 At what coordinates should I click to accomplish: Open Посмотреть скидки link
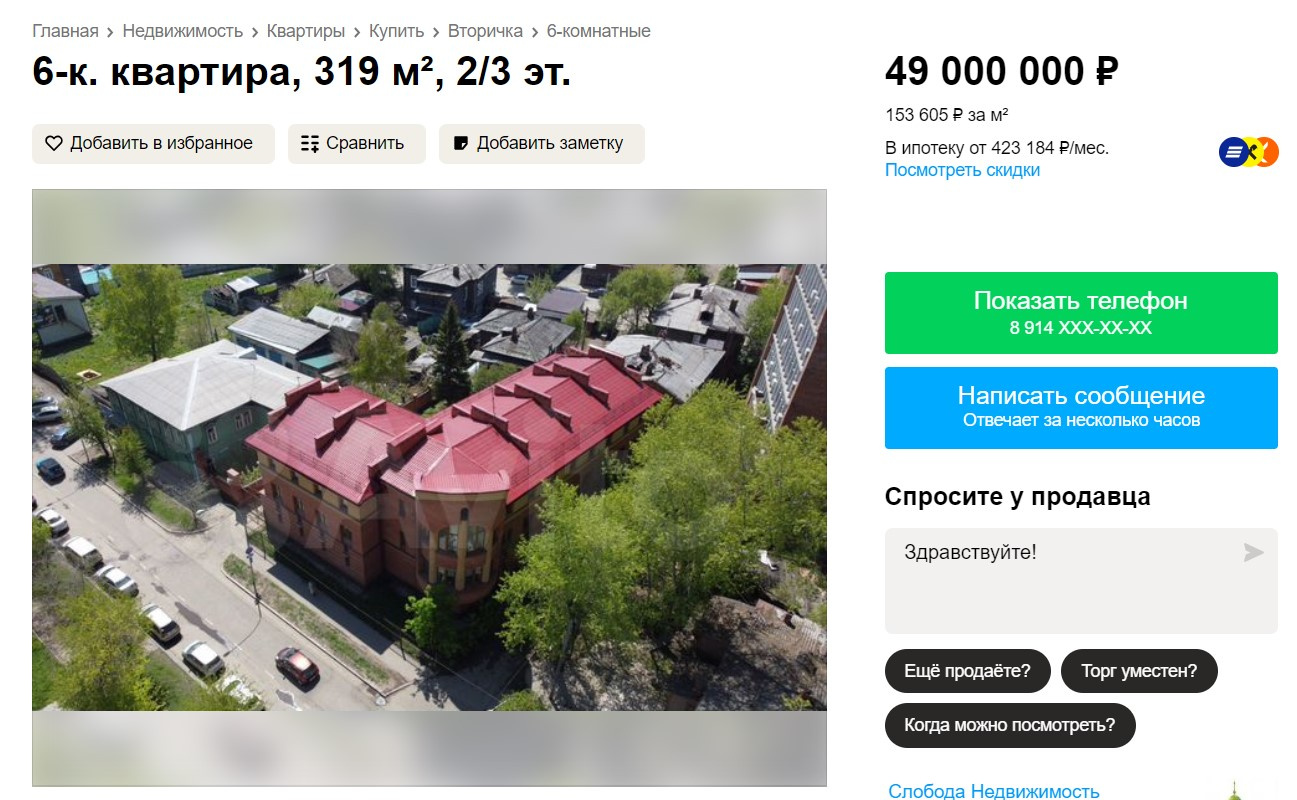pyautogui.click(x=962, y=170)
